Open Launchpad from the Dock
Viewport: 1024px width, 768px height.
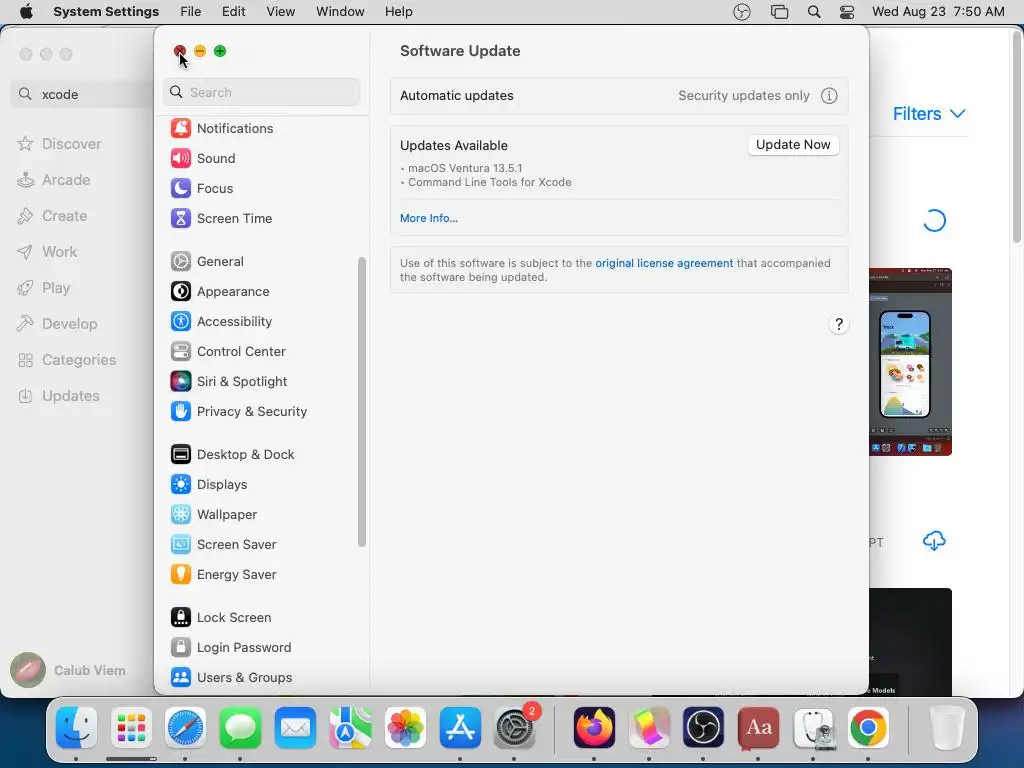pos(131,728)
